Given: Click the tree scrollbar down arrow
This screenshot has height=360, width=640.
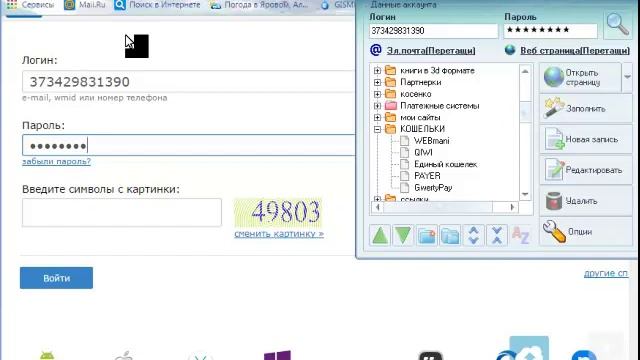Looking at the screenshot, I should pyautogui.click(x=525, y=194).
